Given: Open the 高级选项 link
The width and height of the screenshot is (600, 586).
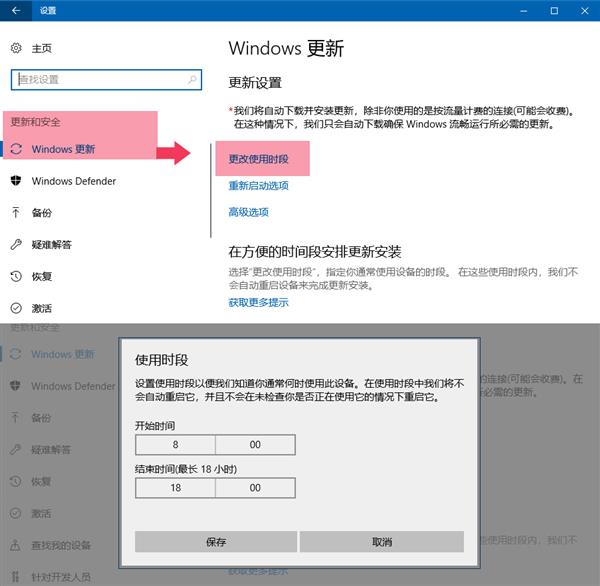Looking at the screenshot, I should (x=248, y=212).
